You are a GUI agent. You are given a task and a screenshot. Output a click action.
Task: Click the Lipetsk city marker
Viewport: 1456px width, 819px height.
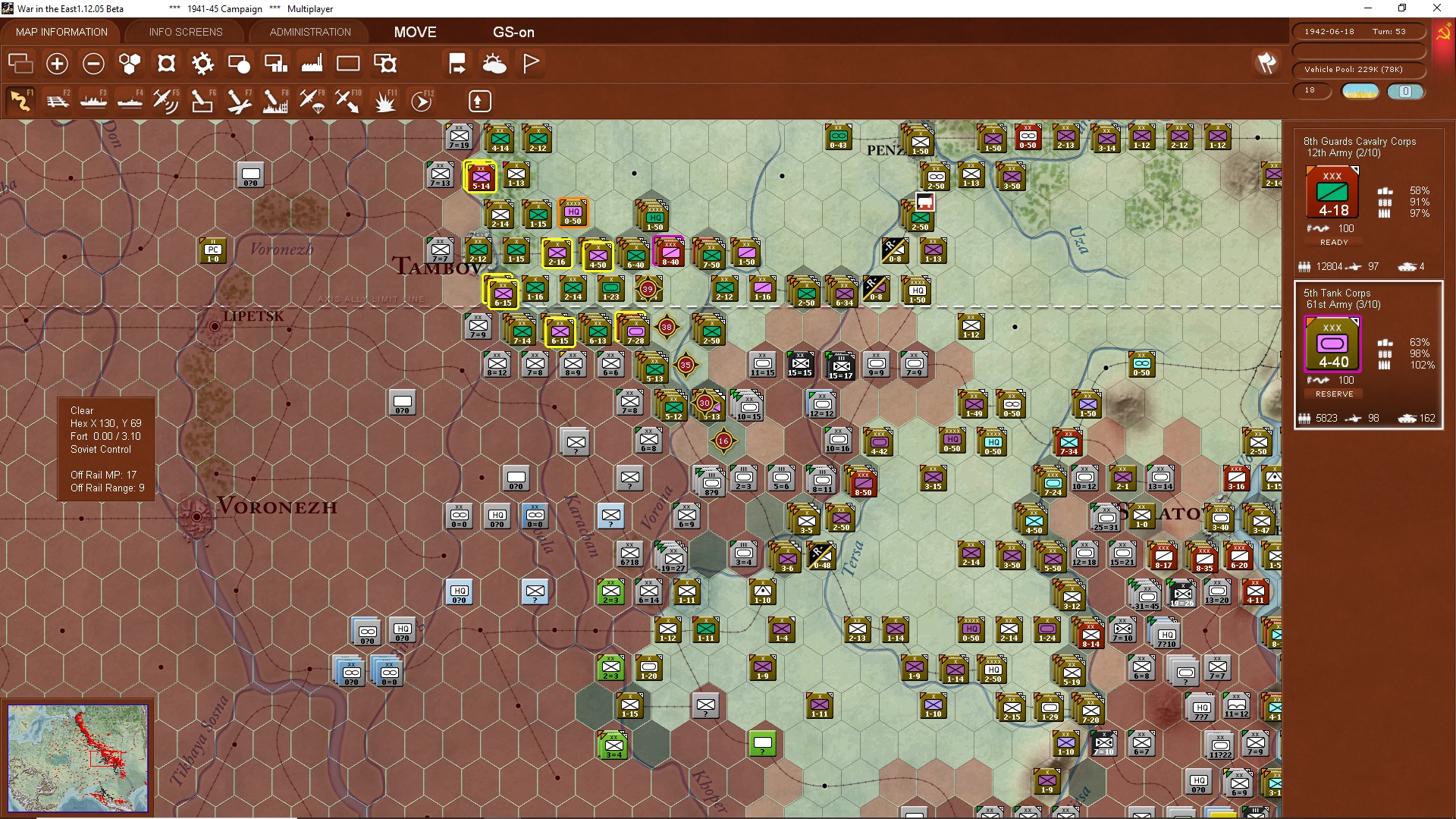[x=215, y=327]
